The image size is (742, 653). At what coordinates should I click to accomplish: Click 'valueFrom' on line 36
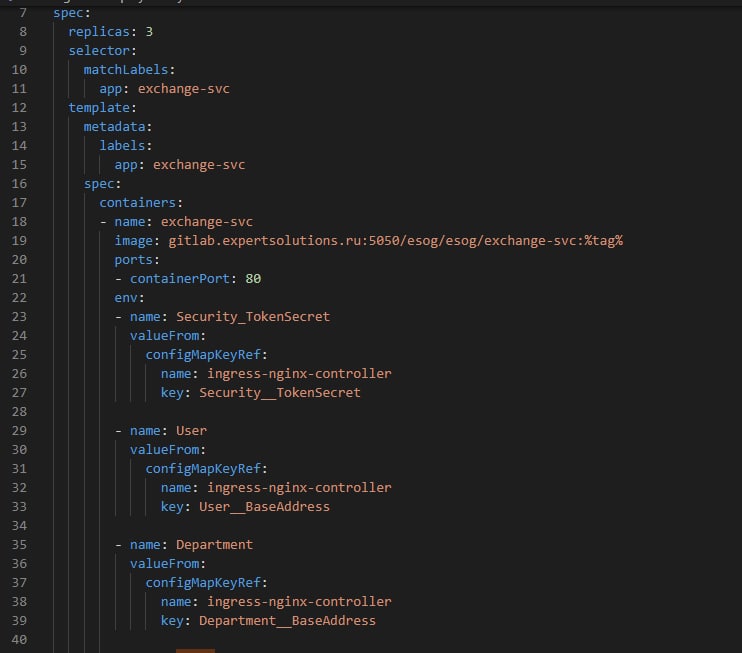pyautogui.click(x=164, y=564)
